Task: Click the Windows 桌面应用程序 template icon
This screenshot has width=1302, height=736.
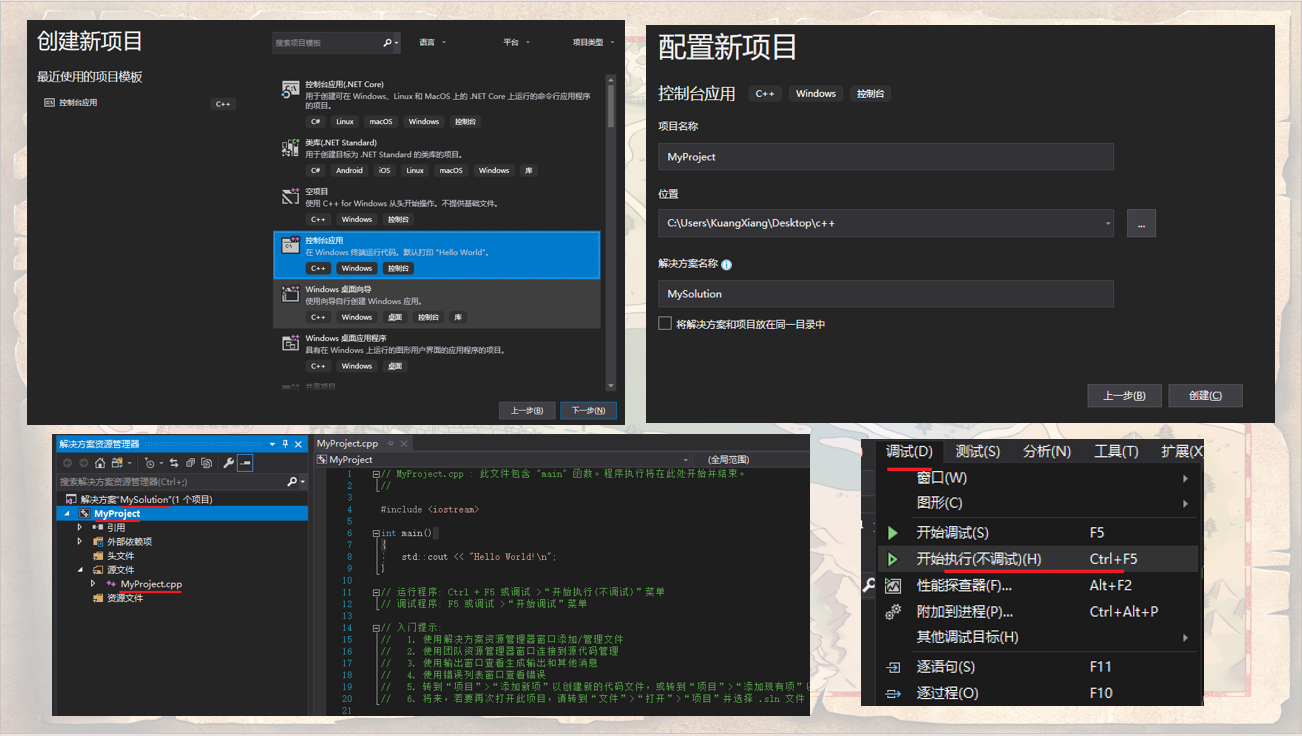Action: [x=290, y=343]
